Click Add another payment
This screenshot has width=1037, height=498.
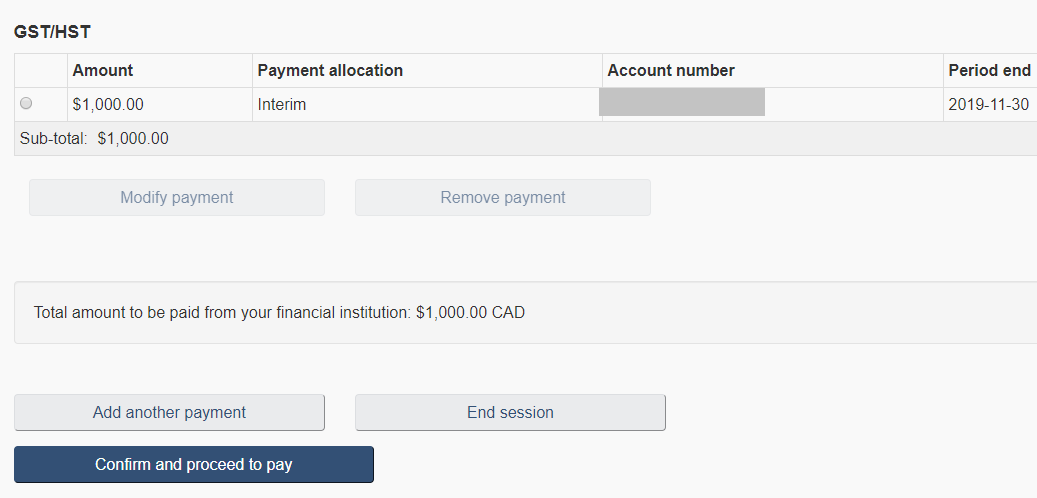pos(169,412)
